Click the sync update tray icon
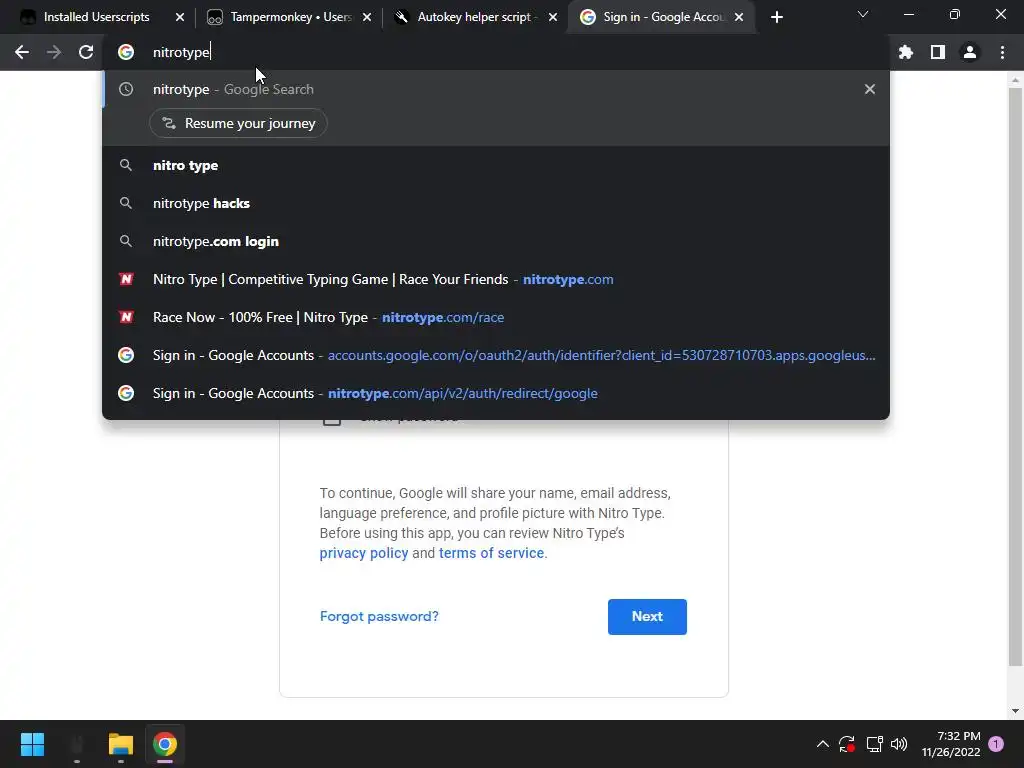The image size is (1024, 768). click(847, 744)
